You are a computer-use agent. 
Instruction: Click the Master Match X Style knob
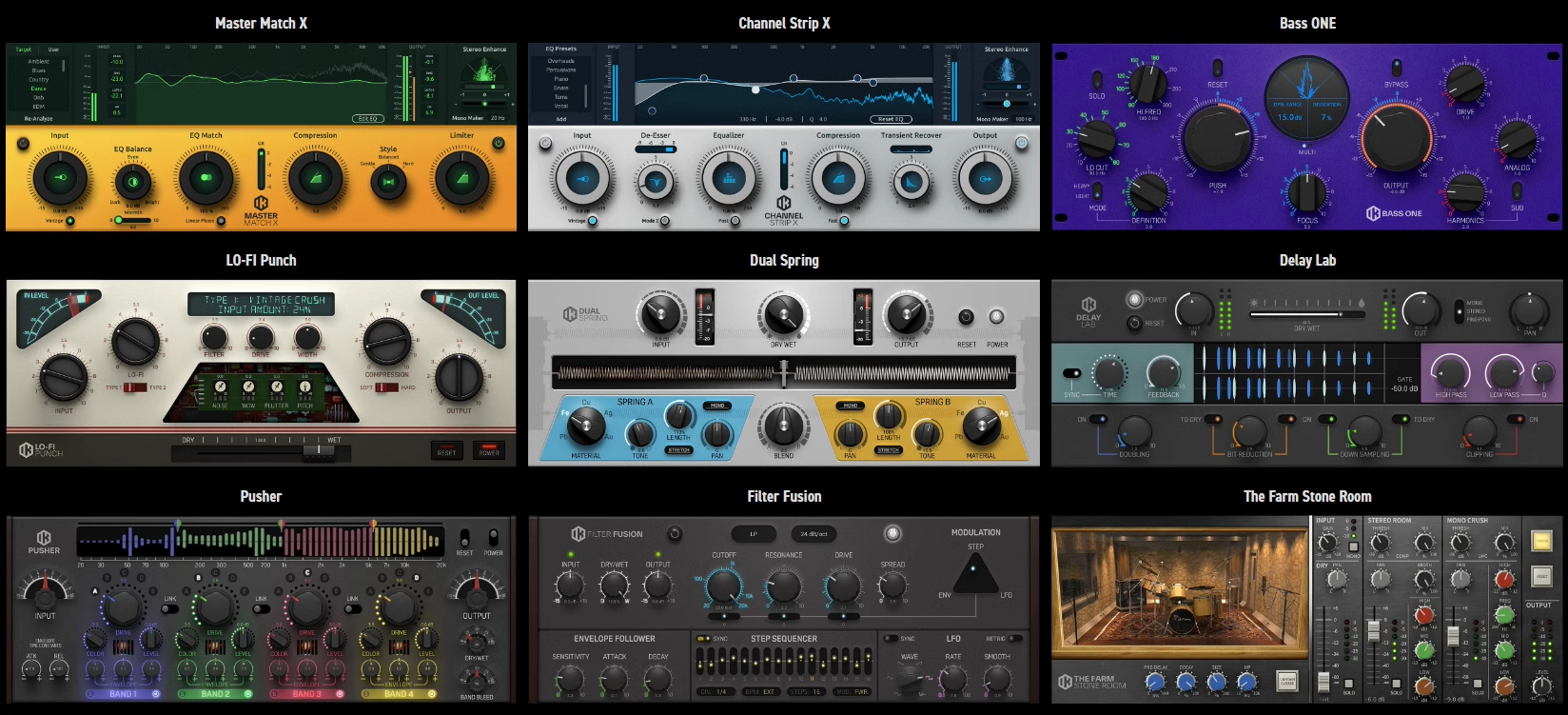click(388, 181)
